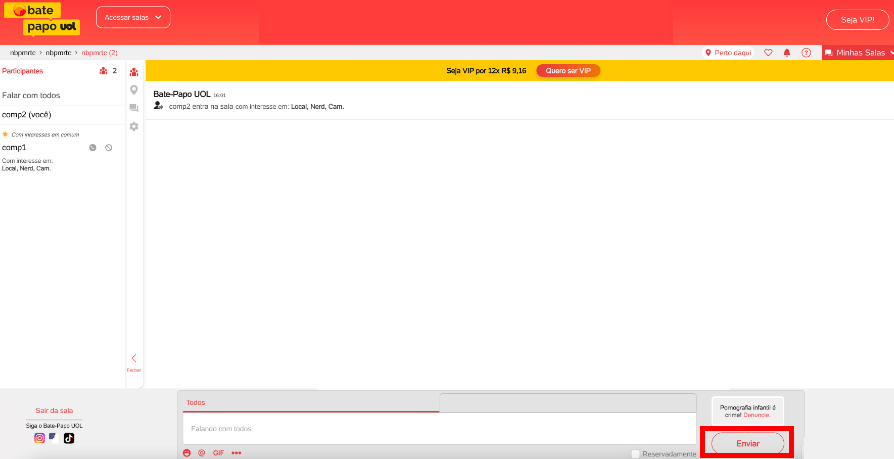Open more options three dots icon

tap(236, 453)
